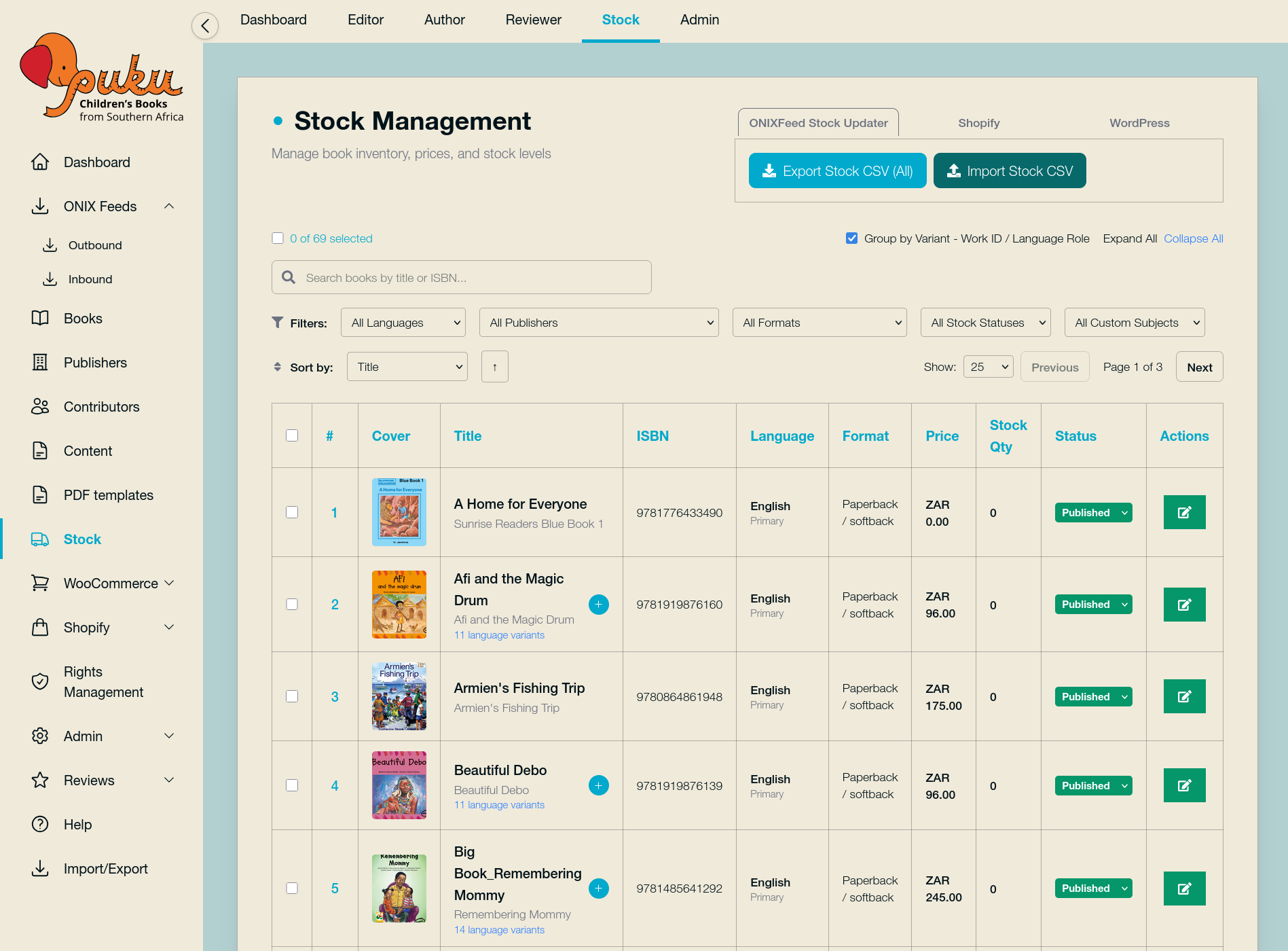Switch to the Shopify tab

978,123
